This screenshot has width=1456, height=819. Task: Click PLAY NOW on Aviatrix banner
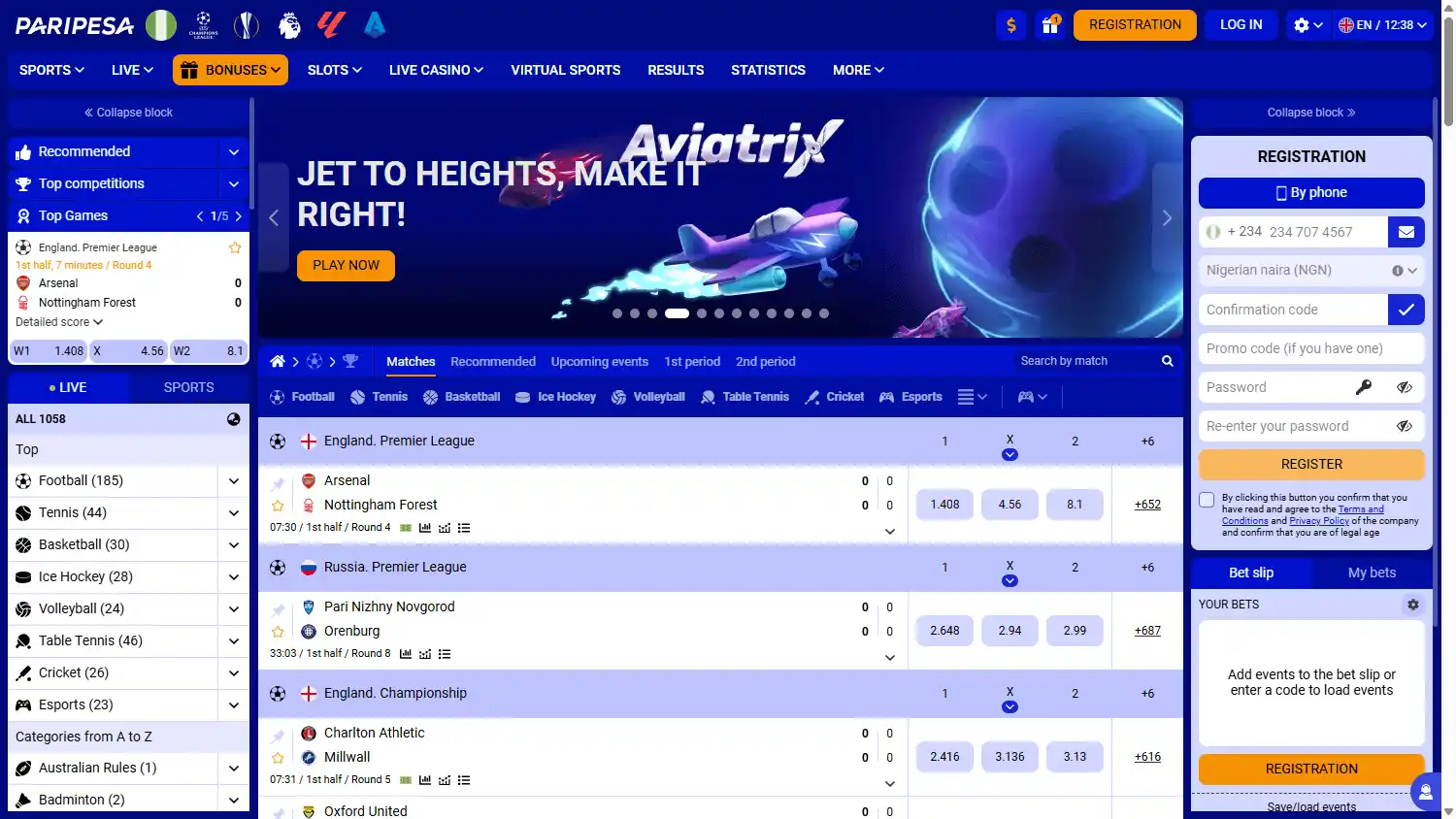point(346,266)
